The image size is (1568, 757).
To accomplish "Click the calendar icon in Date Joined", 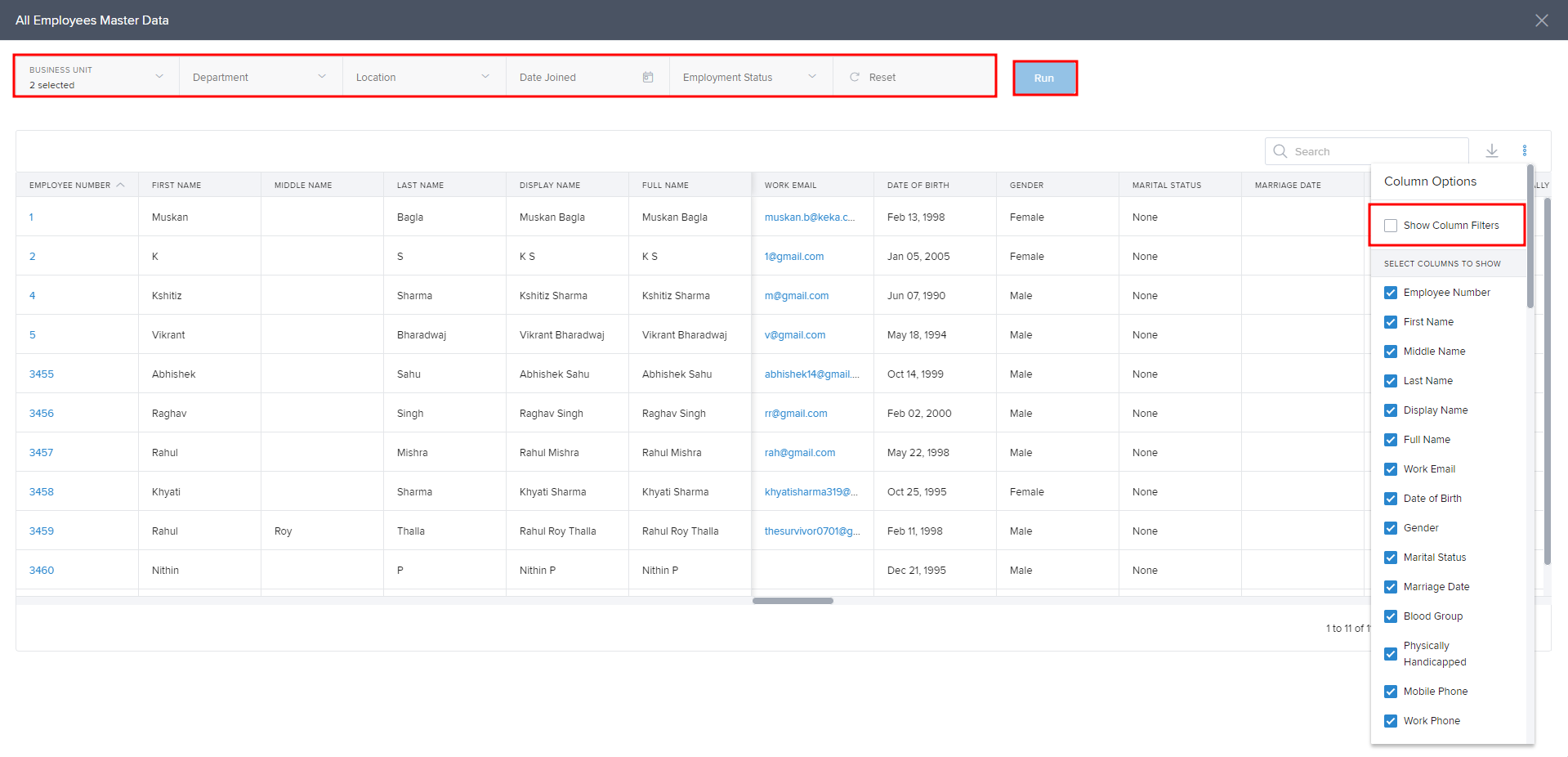I will 648,77.
